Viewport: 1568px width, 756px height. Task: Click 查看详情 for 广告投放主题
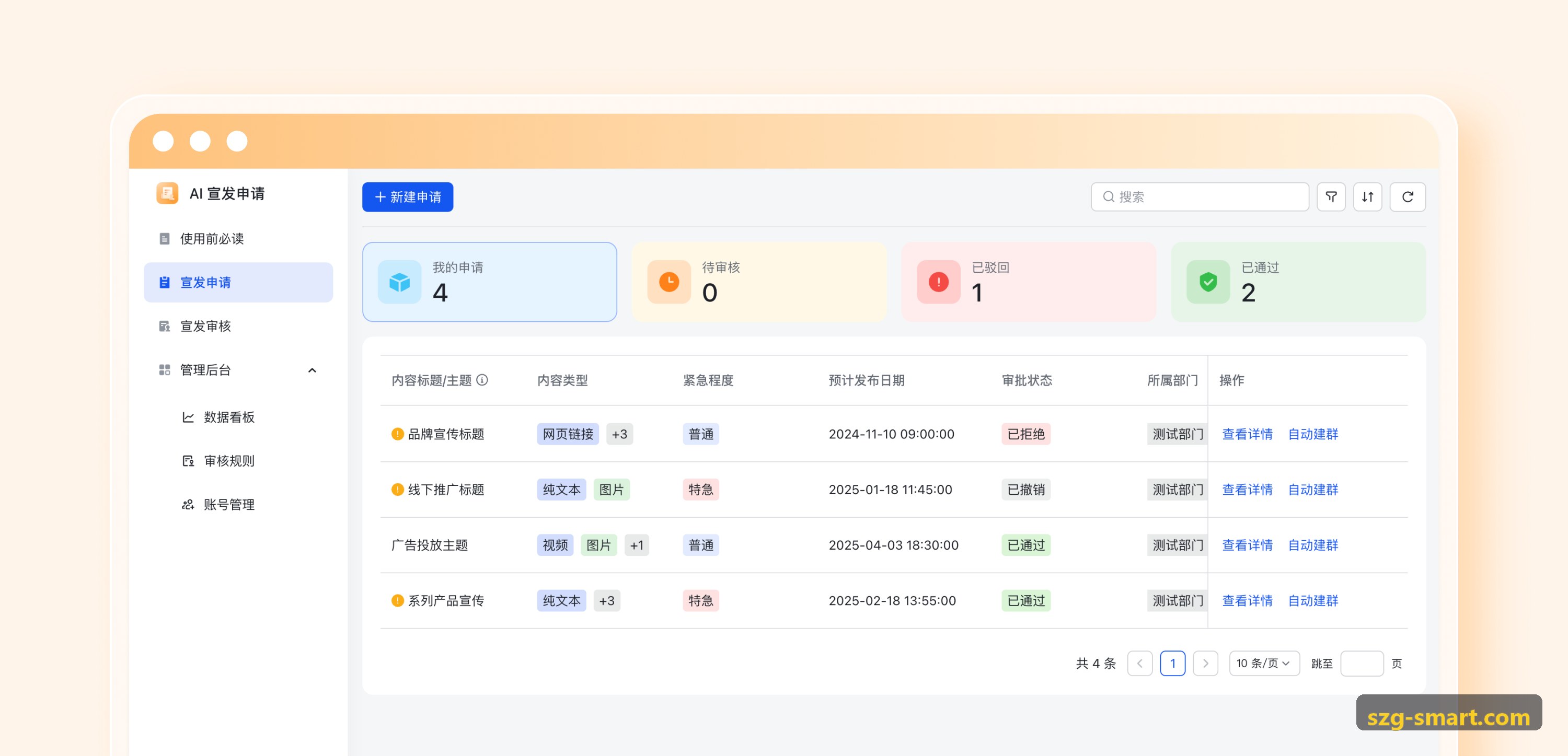point(1247,545)
